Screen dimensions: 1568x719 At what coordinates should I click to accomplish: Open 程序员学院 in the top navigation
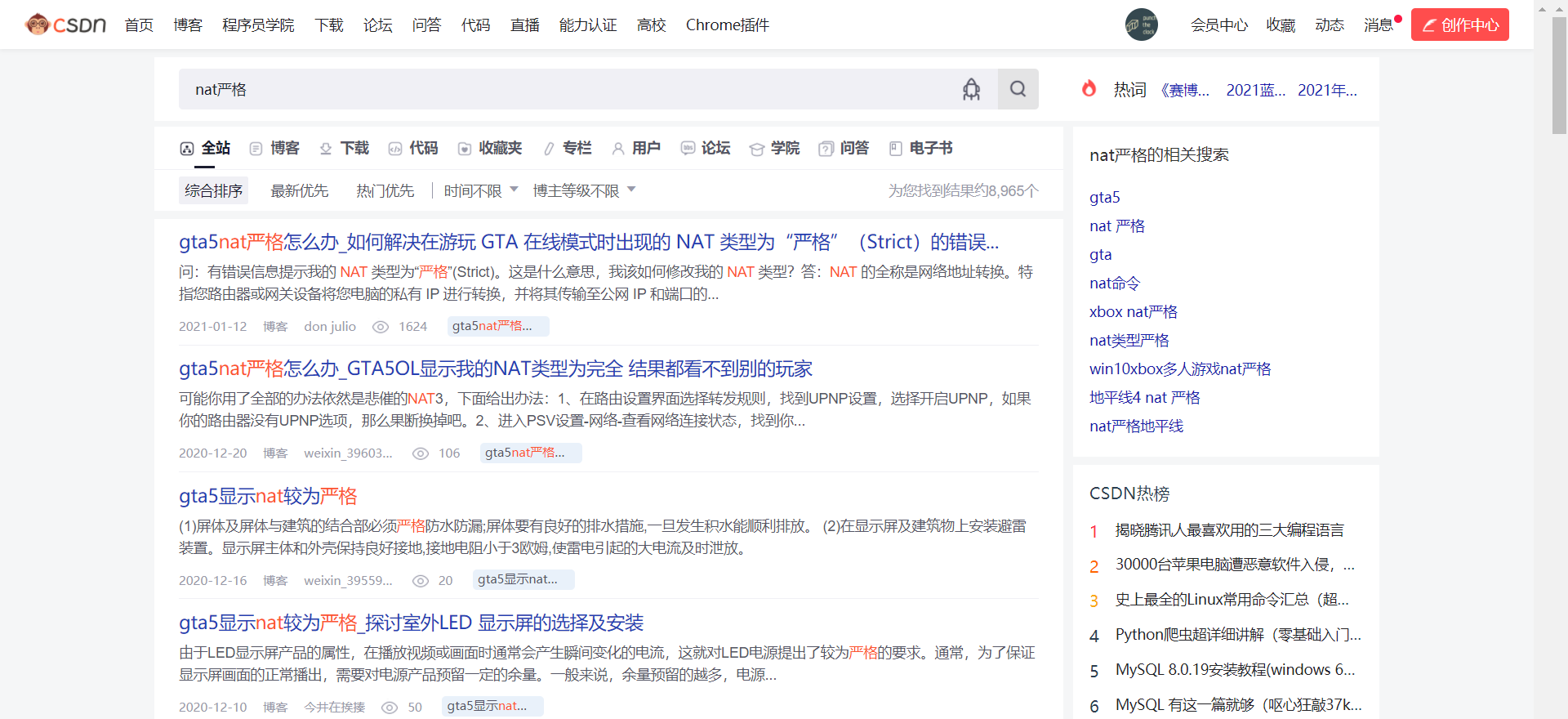click(x=258, y=25)
